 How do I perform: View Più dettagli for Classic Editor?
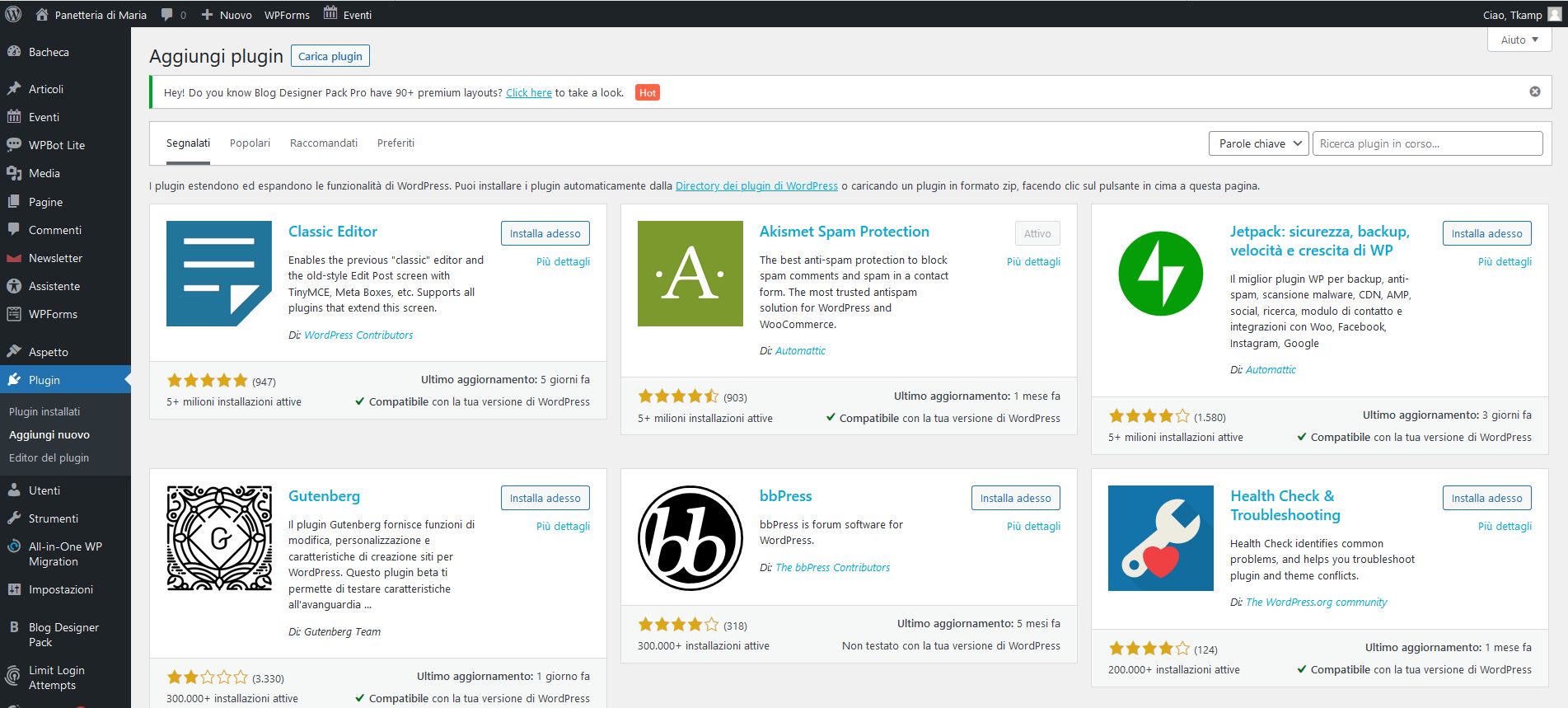point(563,261)
